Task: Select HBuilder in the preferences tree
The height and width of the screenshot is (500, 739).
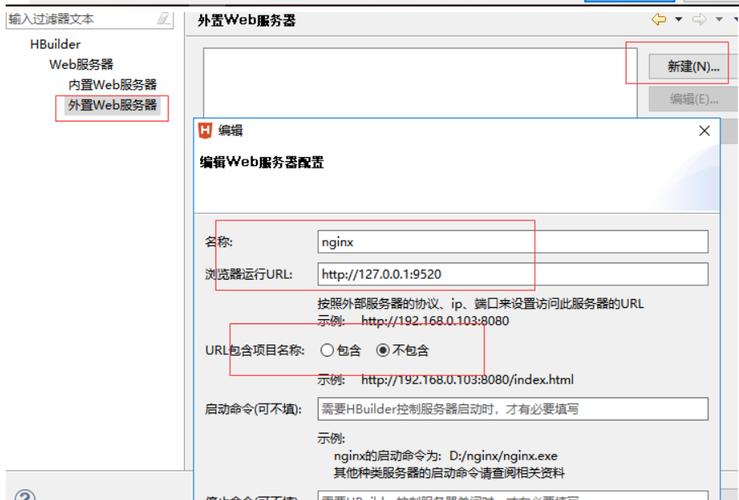Action: [55, 44]
